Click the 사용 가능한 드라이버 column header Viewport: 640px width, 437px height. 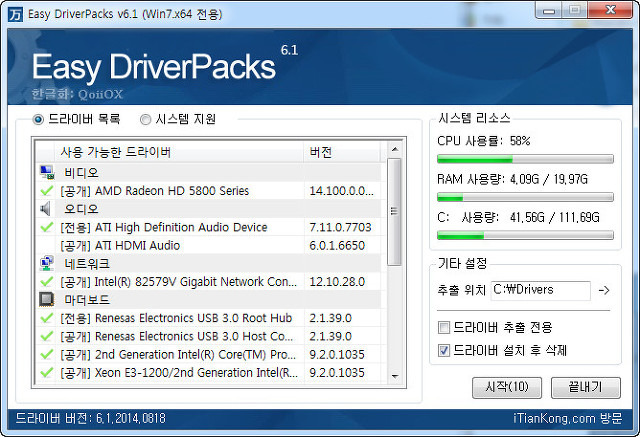coord(179,152)
